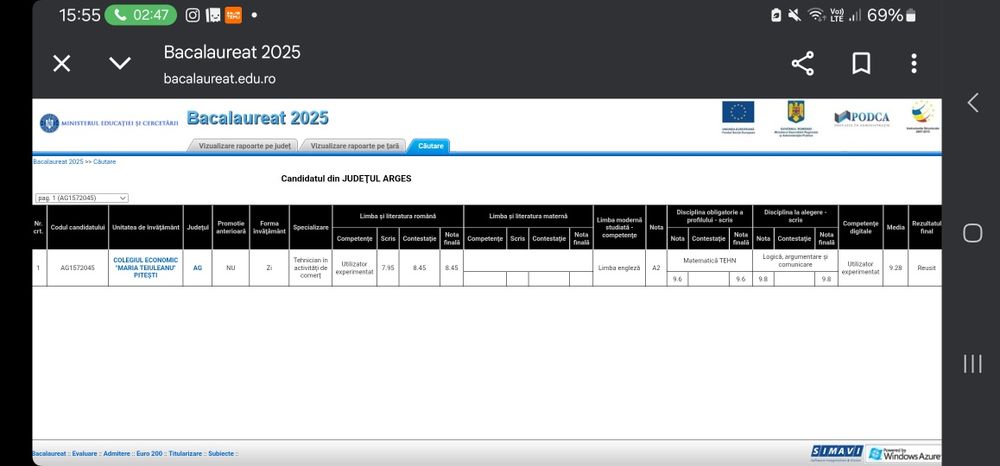This screenshot has height=466, width=1000.
Task: Bookmark this page with bookmark icon
Action: pos(861,63)
